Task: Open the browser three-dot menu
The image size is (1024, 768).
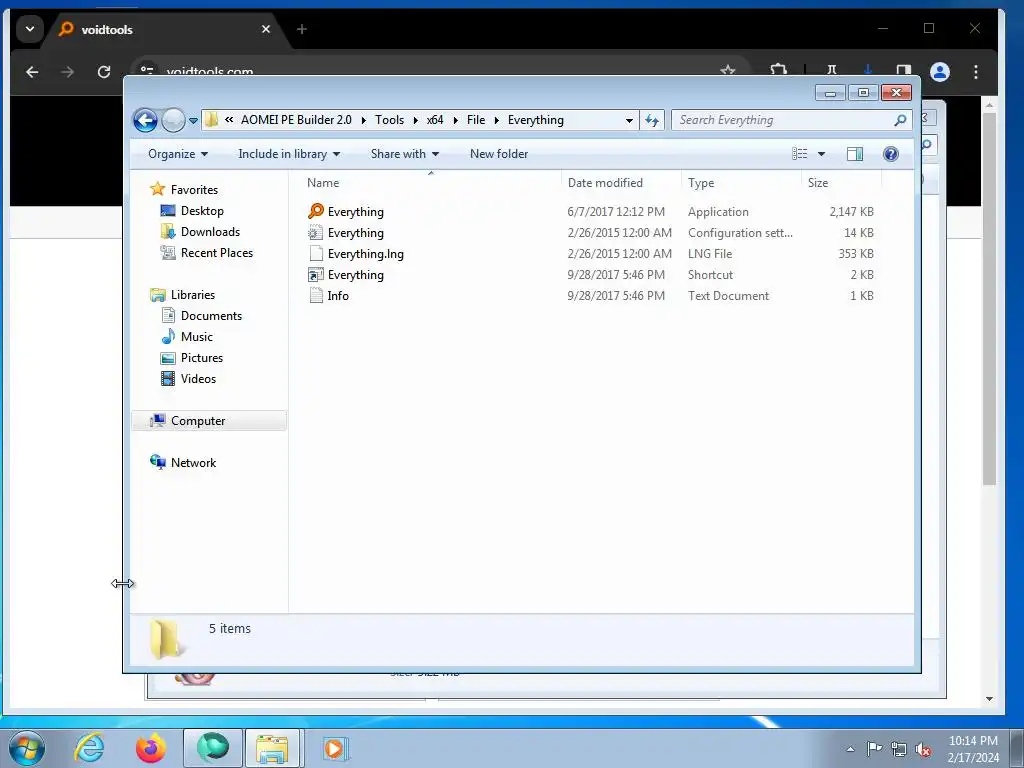Action: pyautogui.click(x=976, y=72)
